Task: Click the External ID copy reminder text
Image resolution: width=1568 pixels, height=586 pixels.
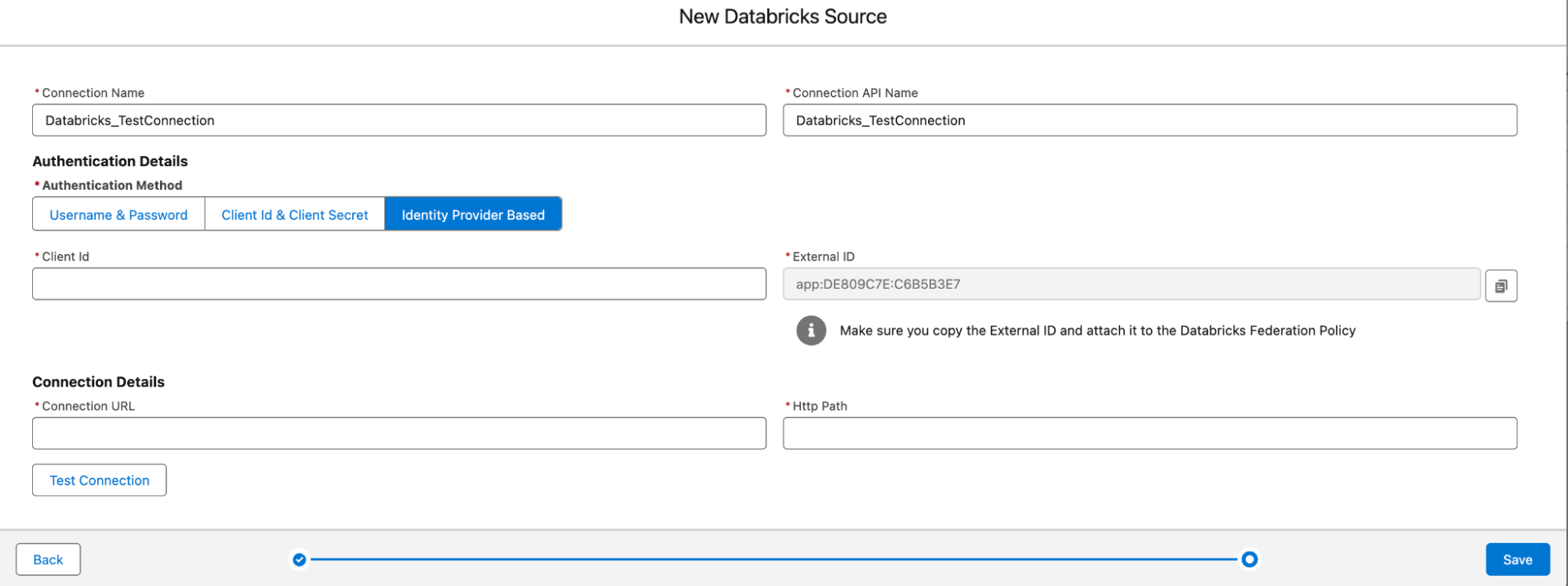Action: 1097,330
